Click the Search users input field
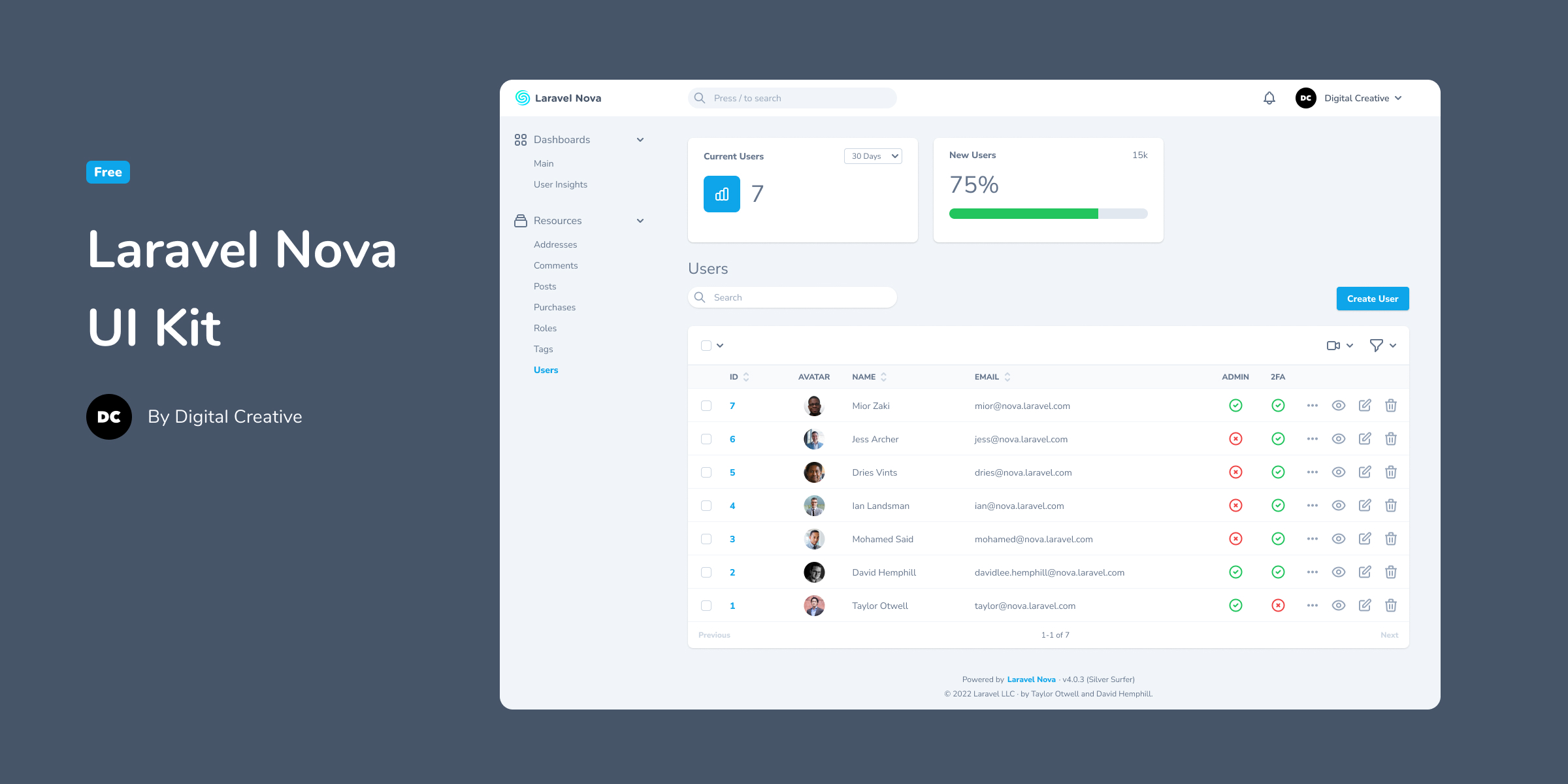Viewport: 1568px width, 784px height. pos(790,297)
